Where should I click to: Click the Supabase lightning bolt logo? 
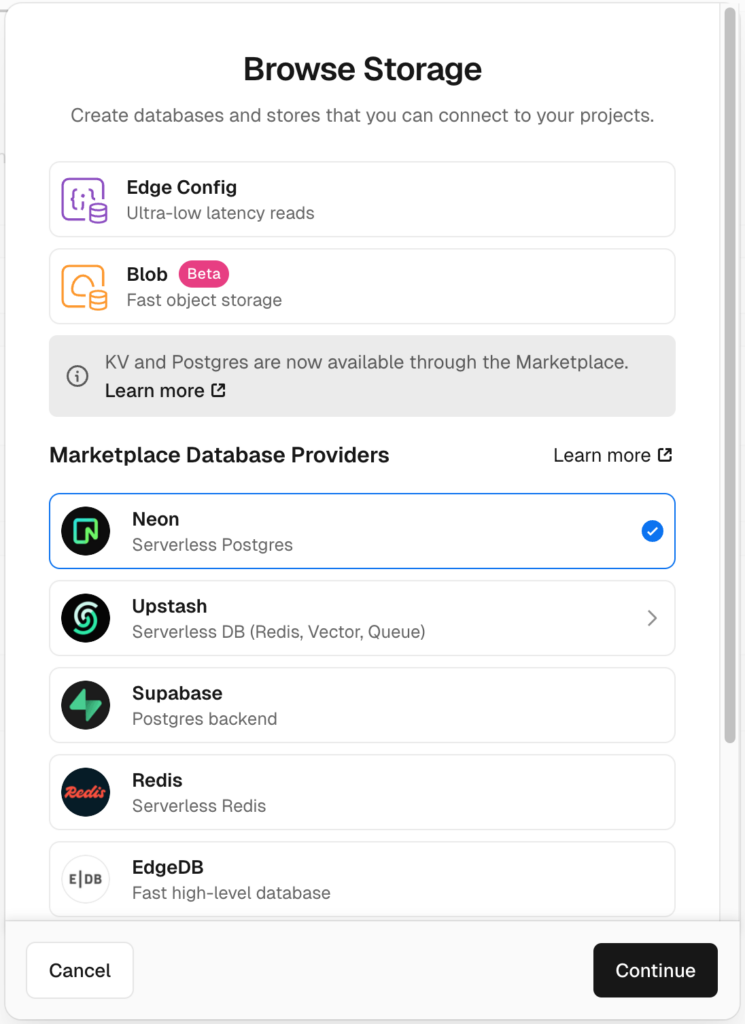85,705
